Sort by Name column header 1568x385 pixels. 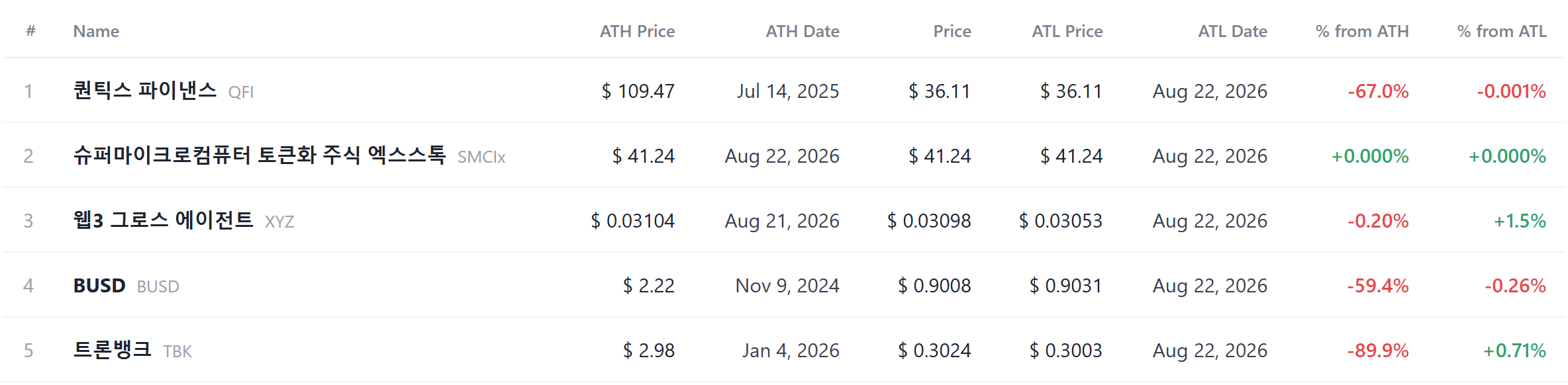96,31
